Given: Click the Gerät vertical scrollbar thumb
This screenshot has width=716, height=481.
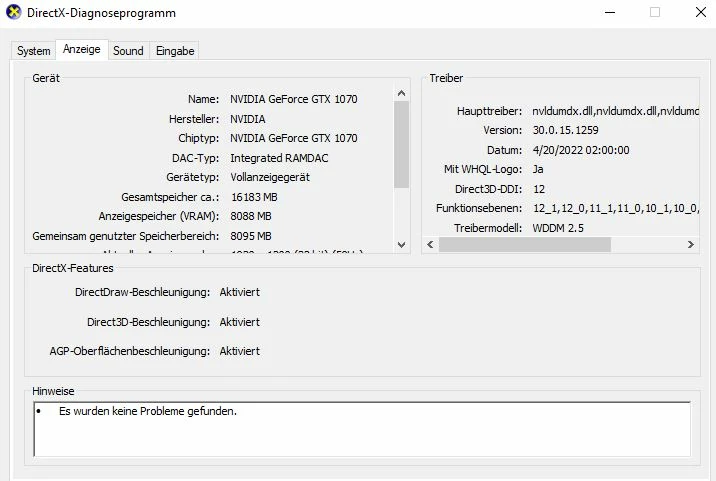Looking at the screenshot, I should [401, 144].
